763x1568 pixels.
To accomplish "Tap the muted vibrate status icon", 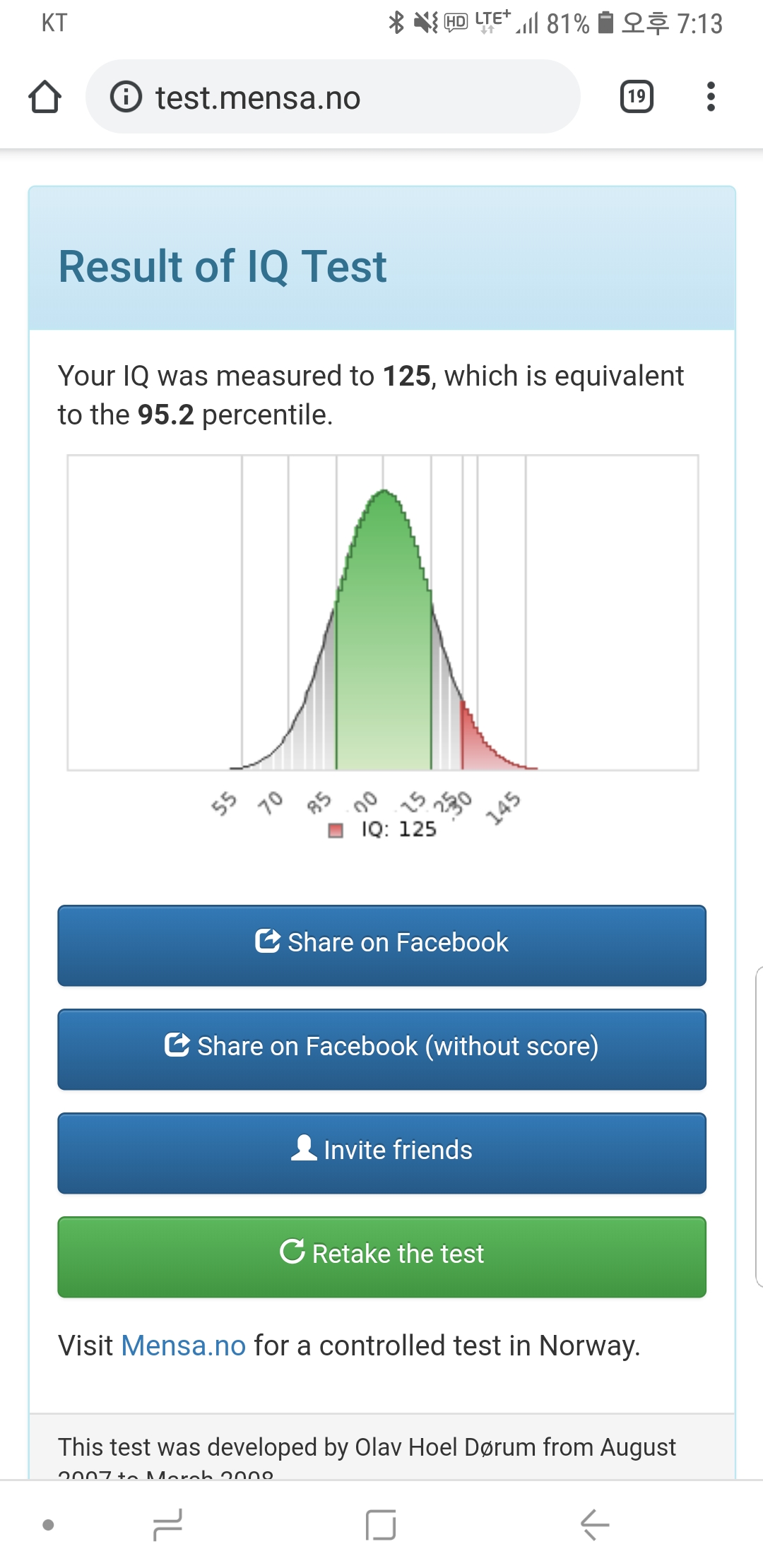I will (x=426, y=23).
